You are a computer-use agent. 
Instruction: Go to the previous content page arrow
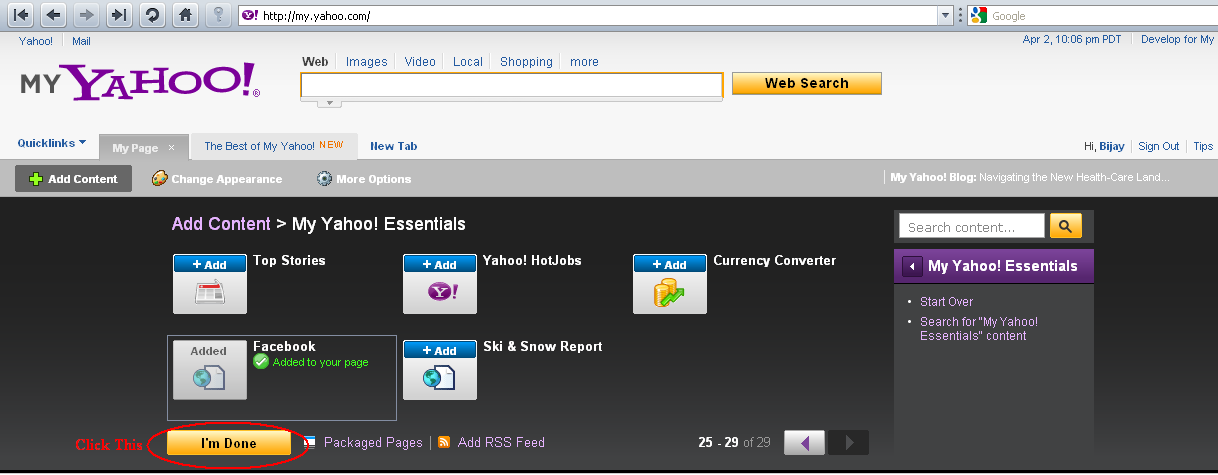pyautogui.click(x=804, y=442)
